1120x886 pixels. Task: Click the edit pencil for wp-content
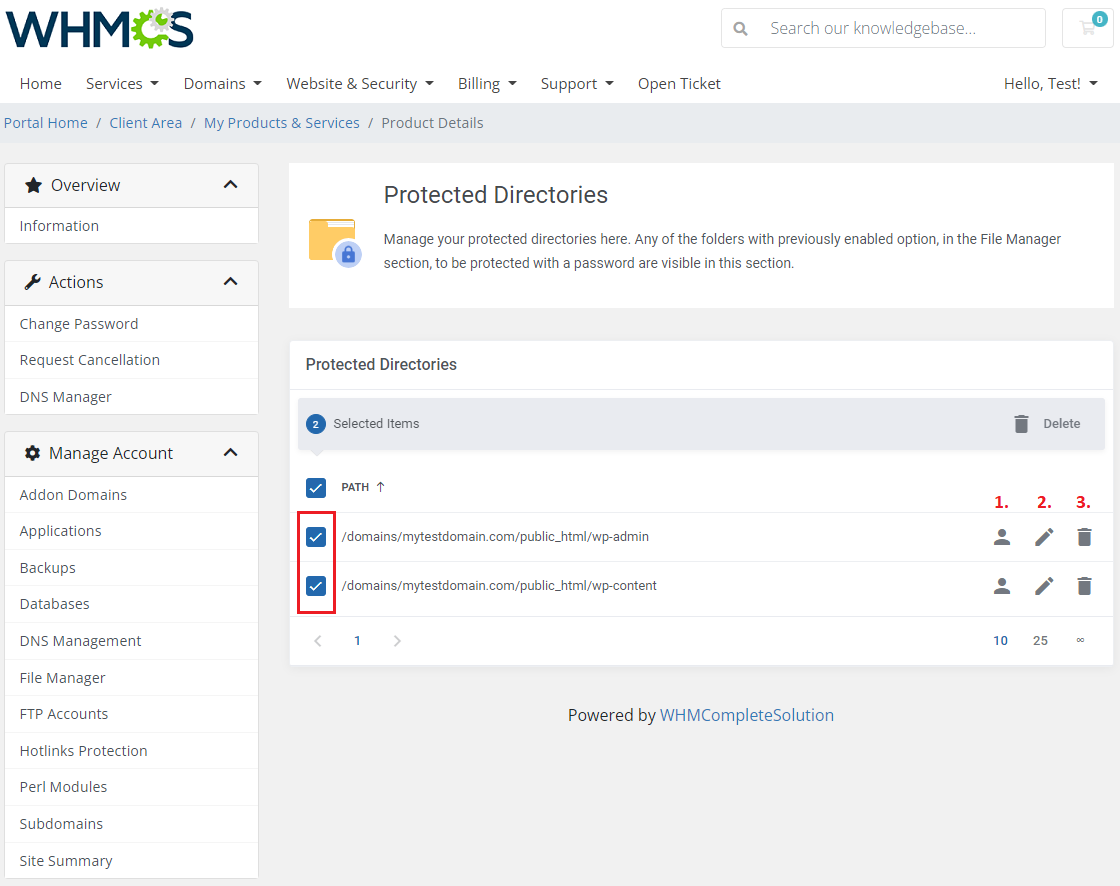pyautogui.click(x=1044, y=586)
